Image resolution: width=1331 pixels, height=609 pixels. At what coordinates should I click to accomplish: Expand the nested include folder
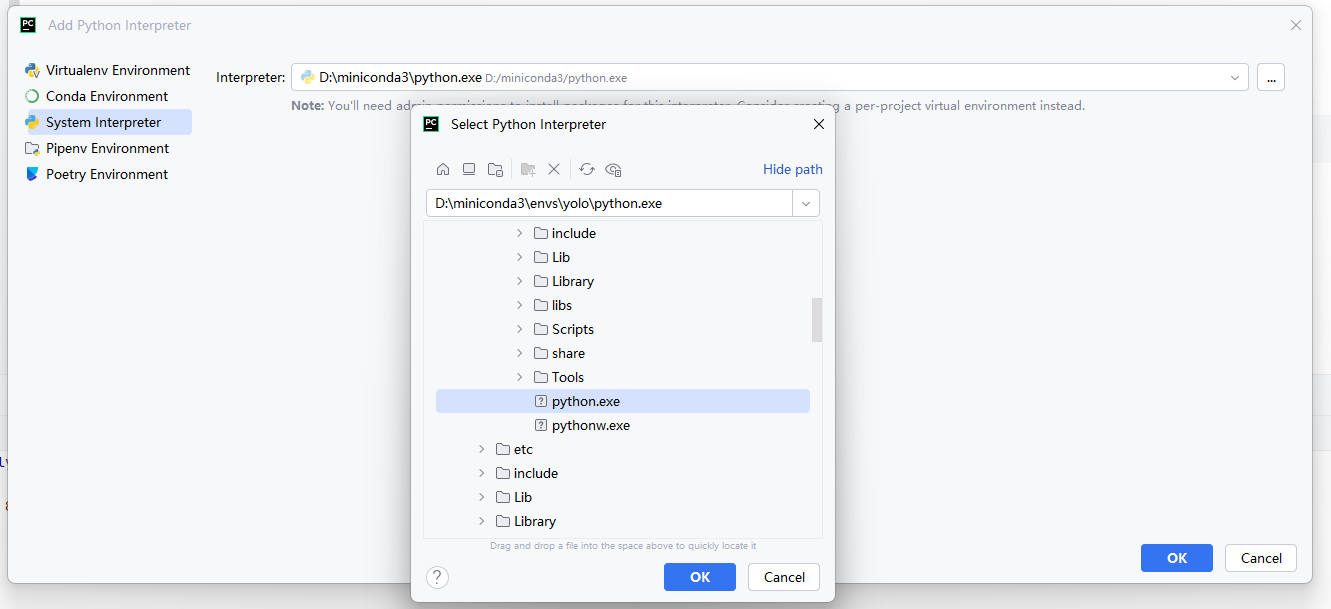coord(519,233)
